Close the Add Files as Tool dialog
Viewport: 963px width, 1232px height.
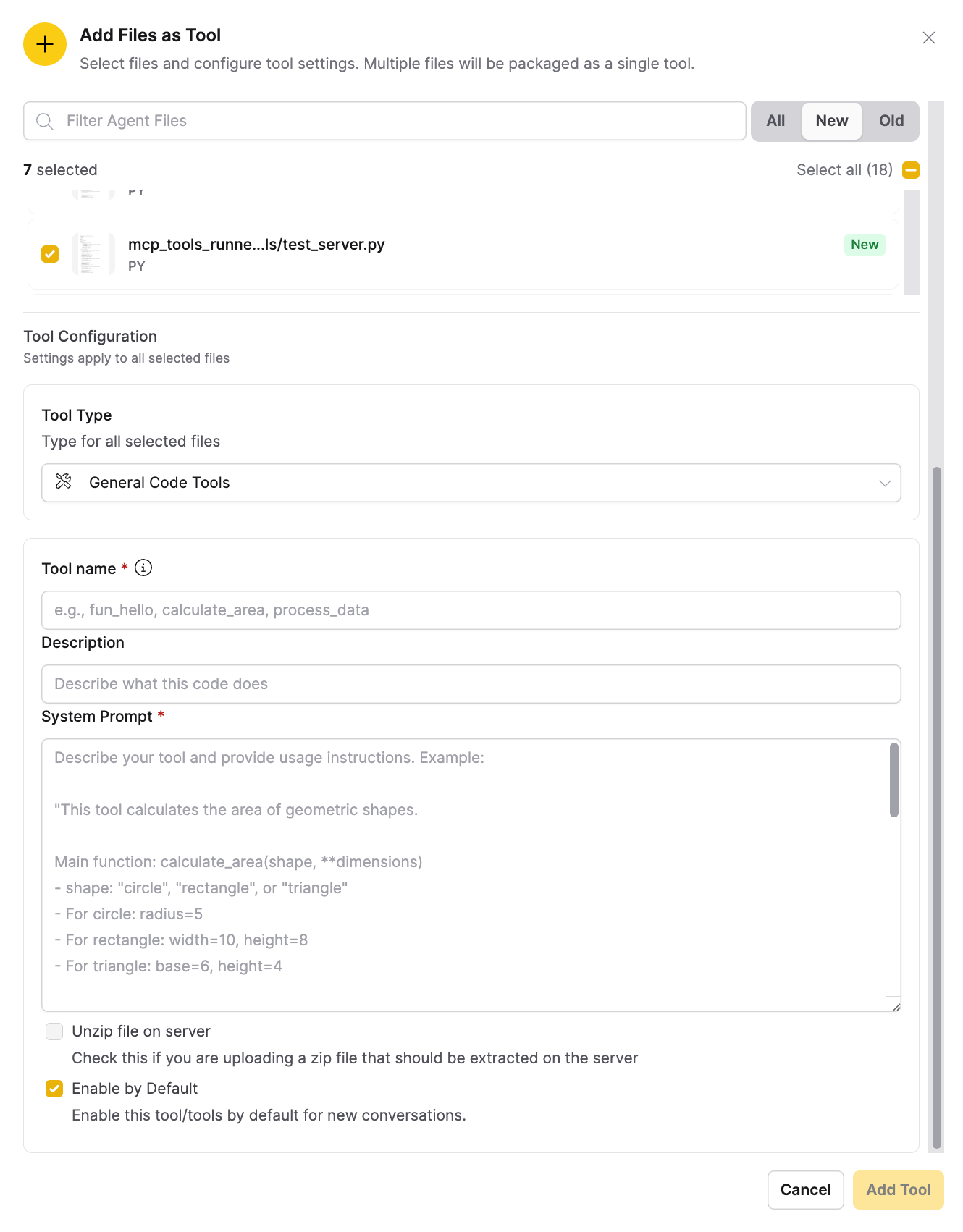pyautogui.click(x=928, y=38)
